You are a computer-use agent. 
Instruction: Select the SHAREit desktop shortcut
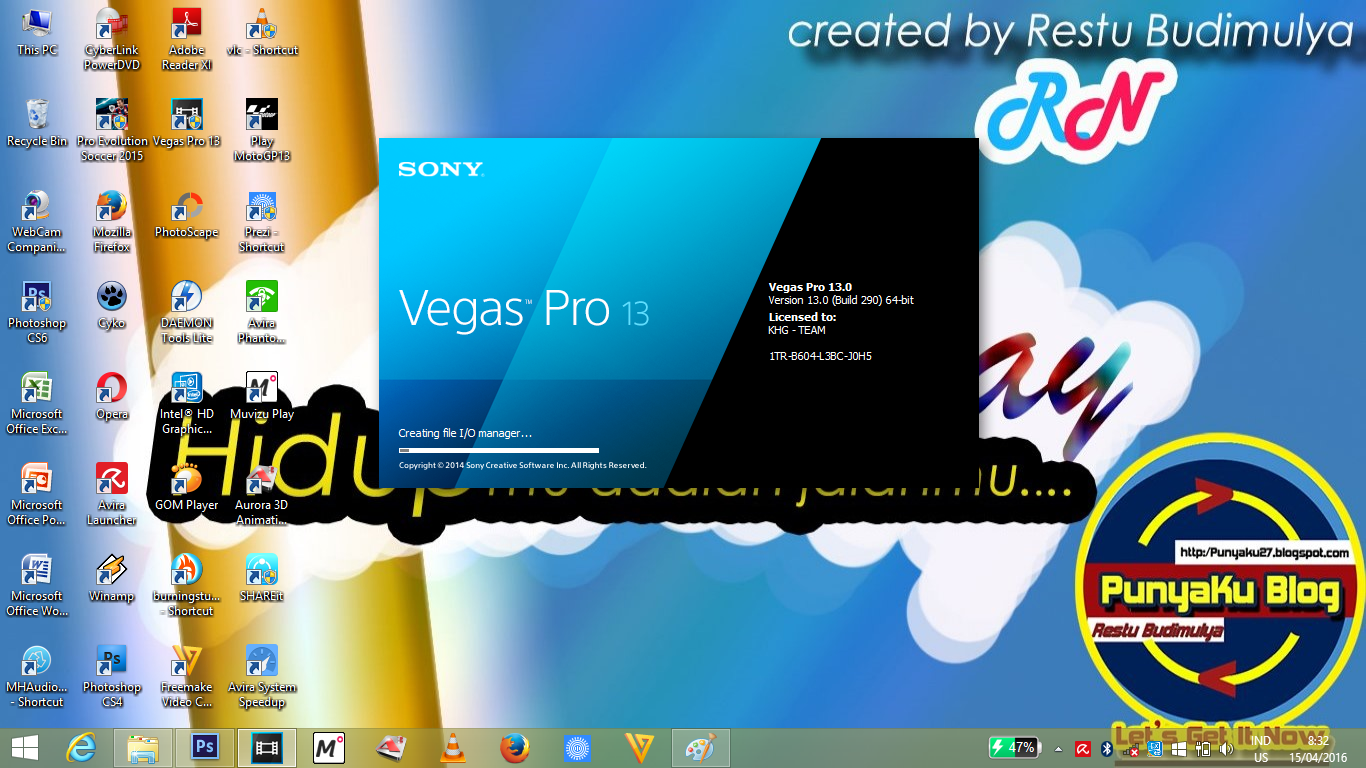[262, 578]
